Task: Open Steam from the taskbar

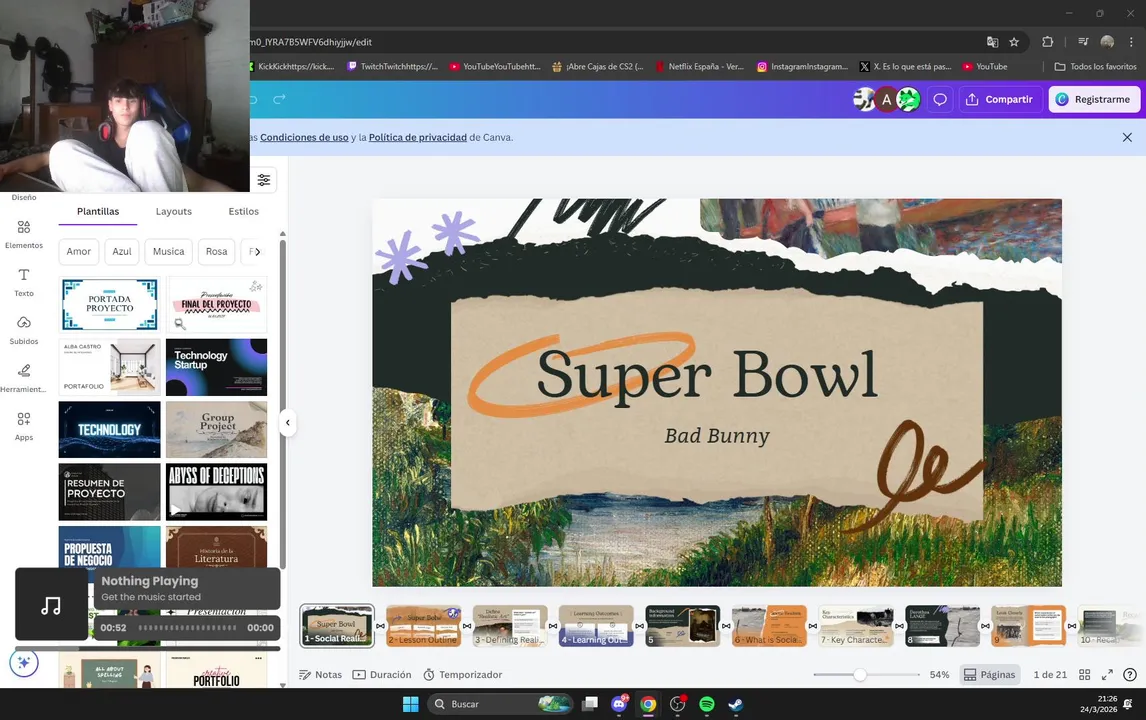Action: pos(736,704)
